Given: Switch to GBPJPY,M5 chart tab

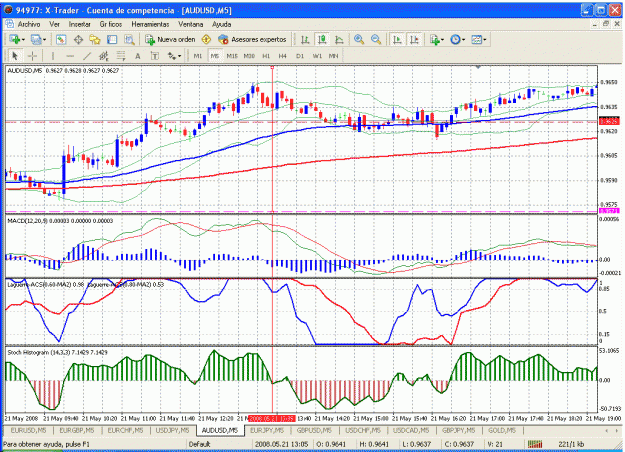Looking at the screenshot, I should (458, 430).
